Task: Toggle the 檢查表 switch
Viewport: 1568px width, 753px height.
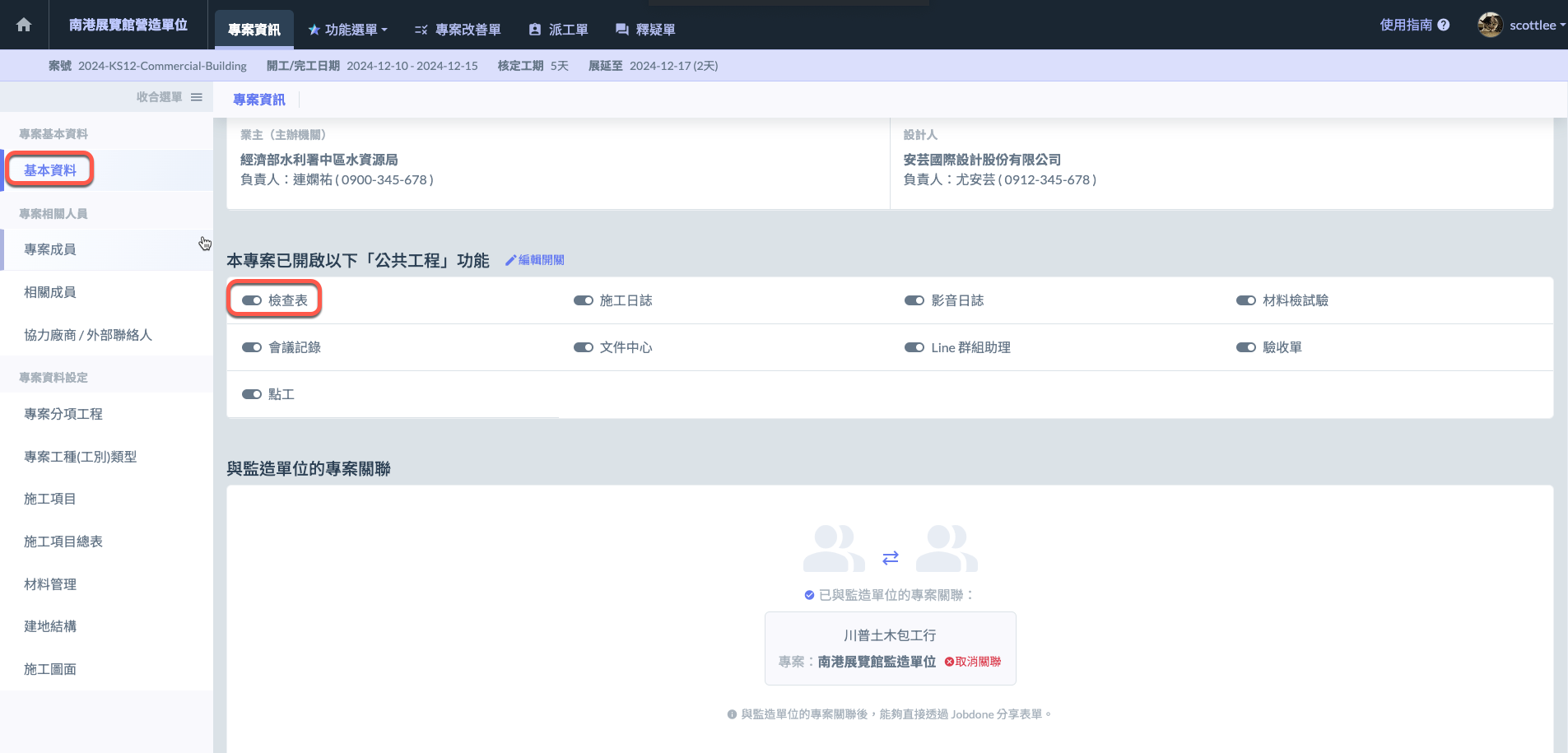Action: [x=252, y=300]
